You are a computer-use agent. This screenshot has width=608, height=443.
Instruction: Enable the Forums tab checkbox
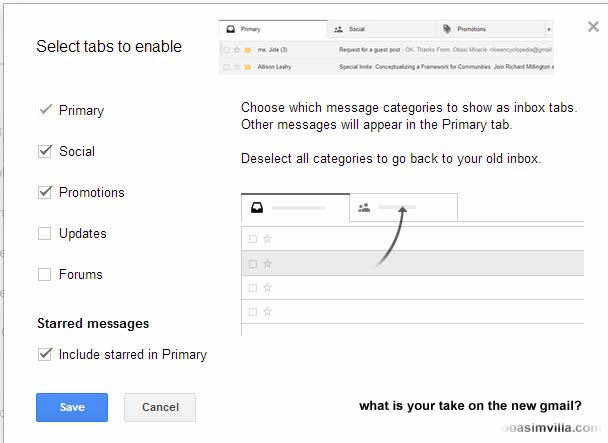44,274
